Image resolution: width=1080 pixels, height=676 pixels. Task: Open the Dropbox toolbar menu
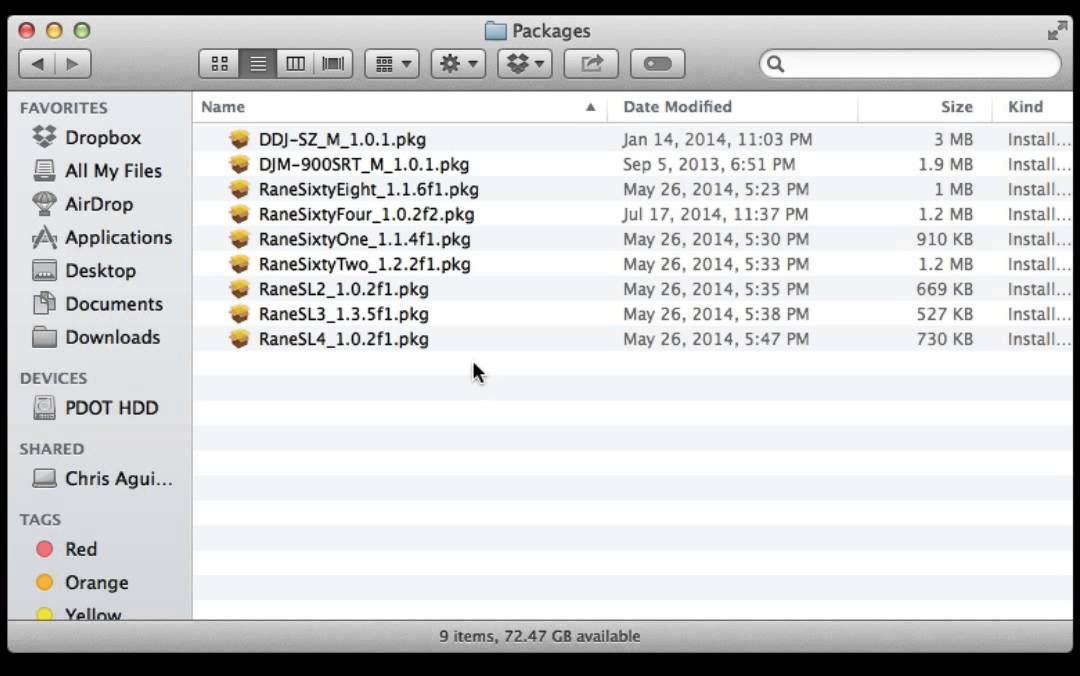point(525,64)
